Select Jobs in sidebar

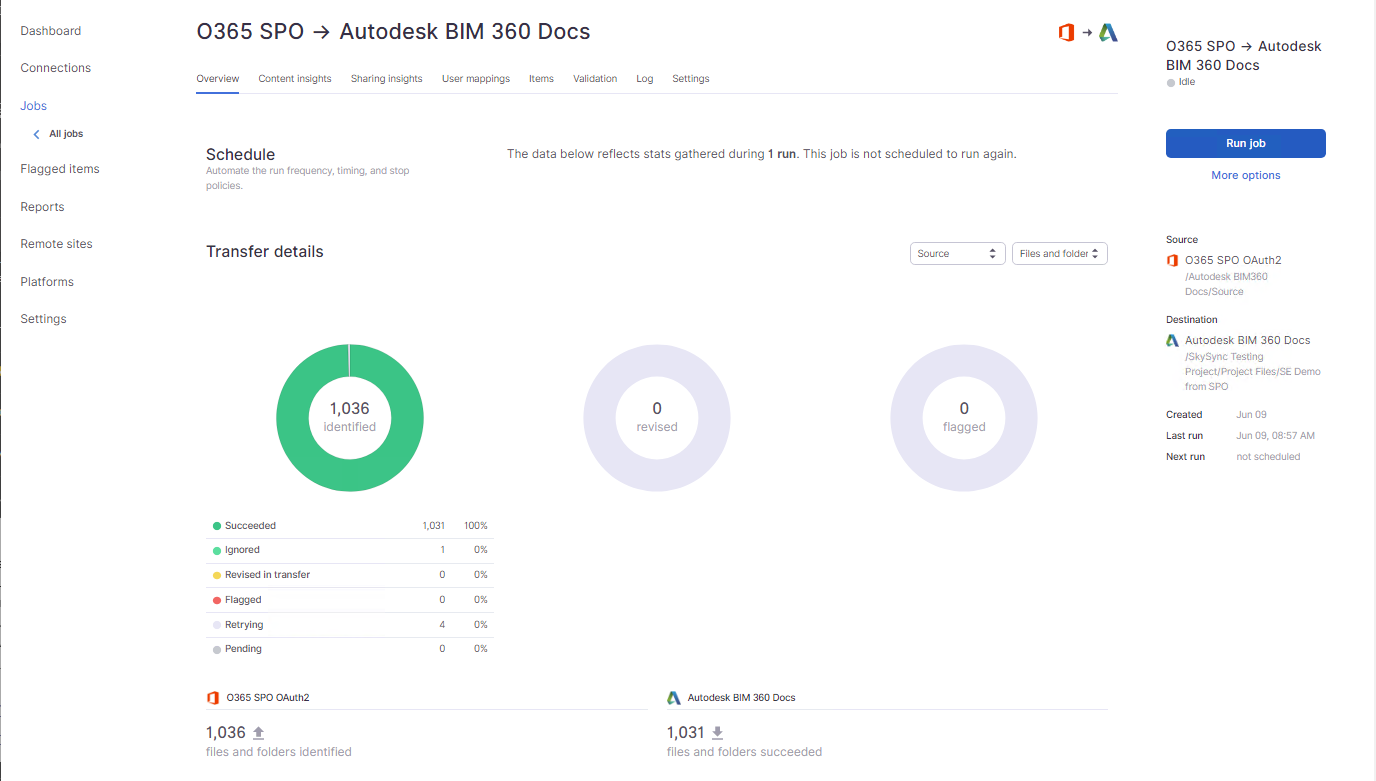[34, 106]
